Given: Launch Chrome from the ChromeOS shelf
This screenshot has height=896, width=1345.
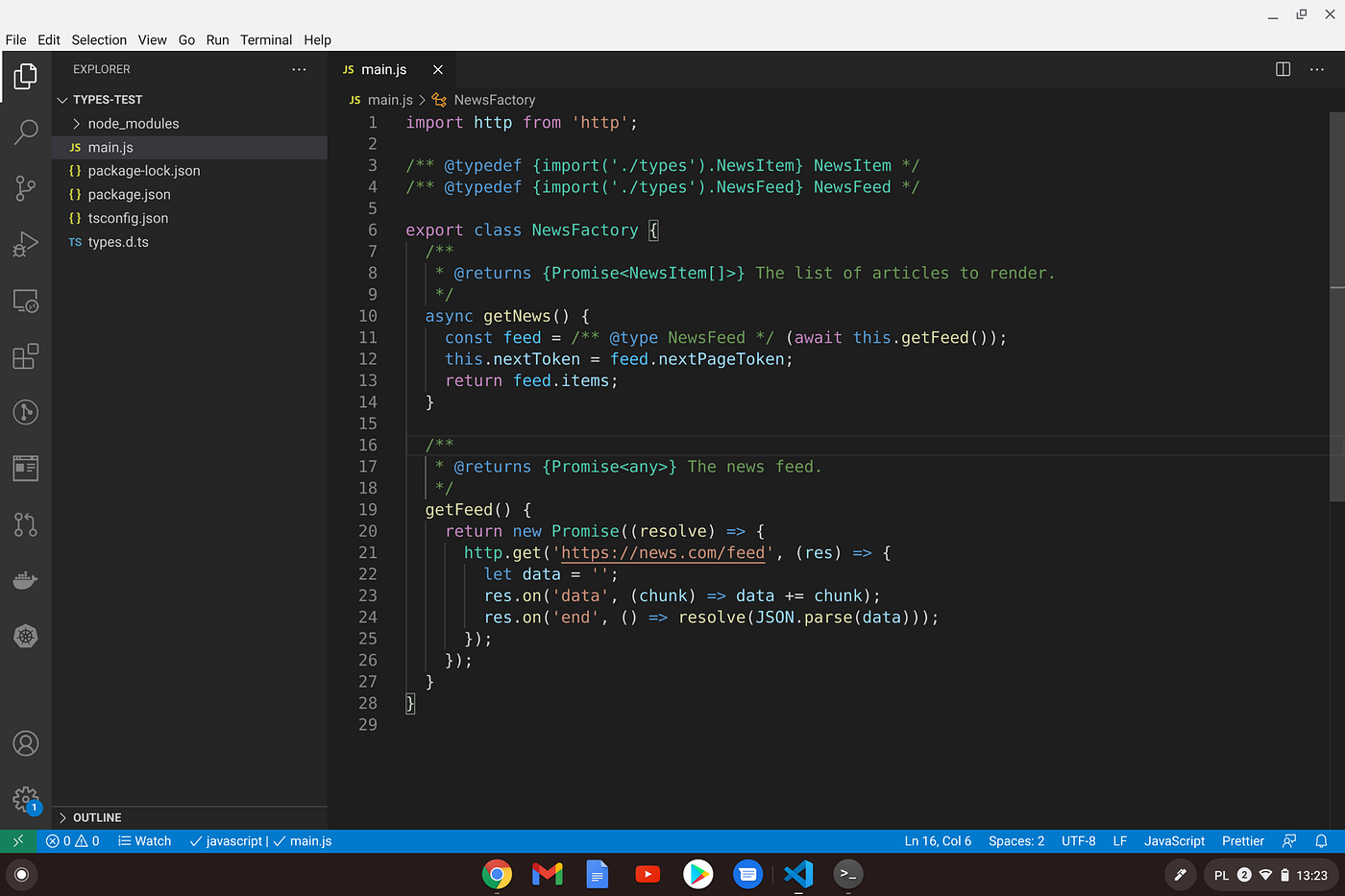Looking at the screenshot, I should (x=497, y=874).
